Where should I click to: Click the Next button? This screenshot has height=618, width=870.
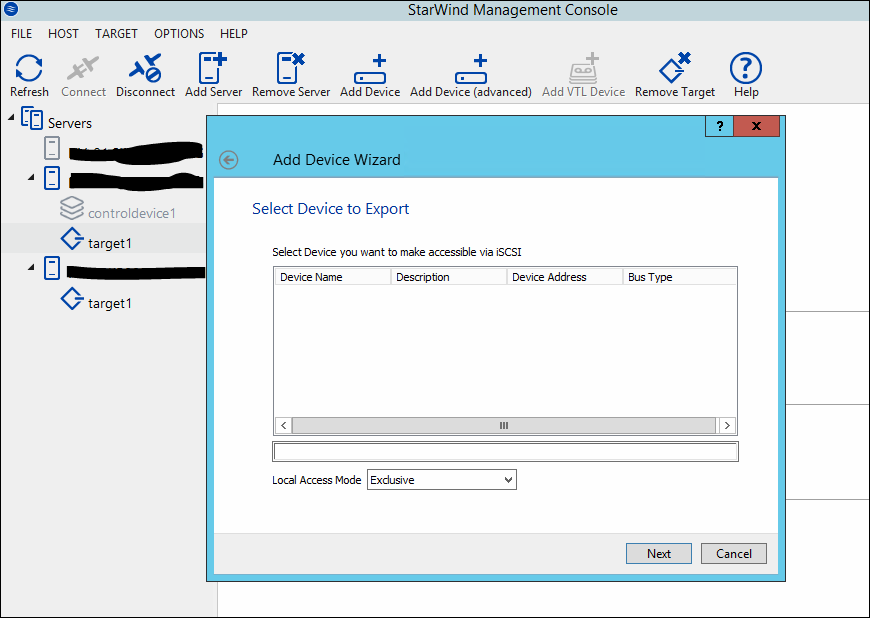pos(659,554)
